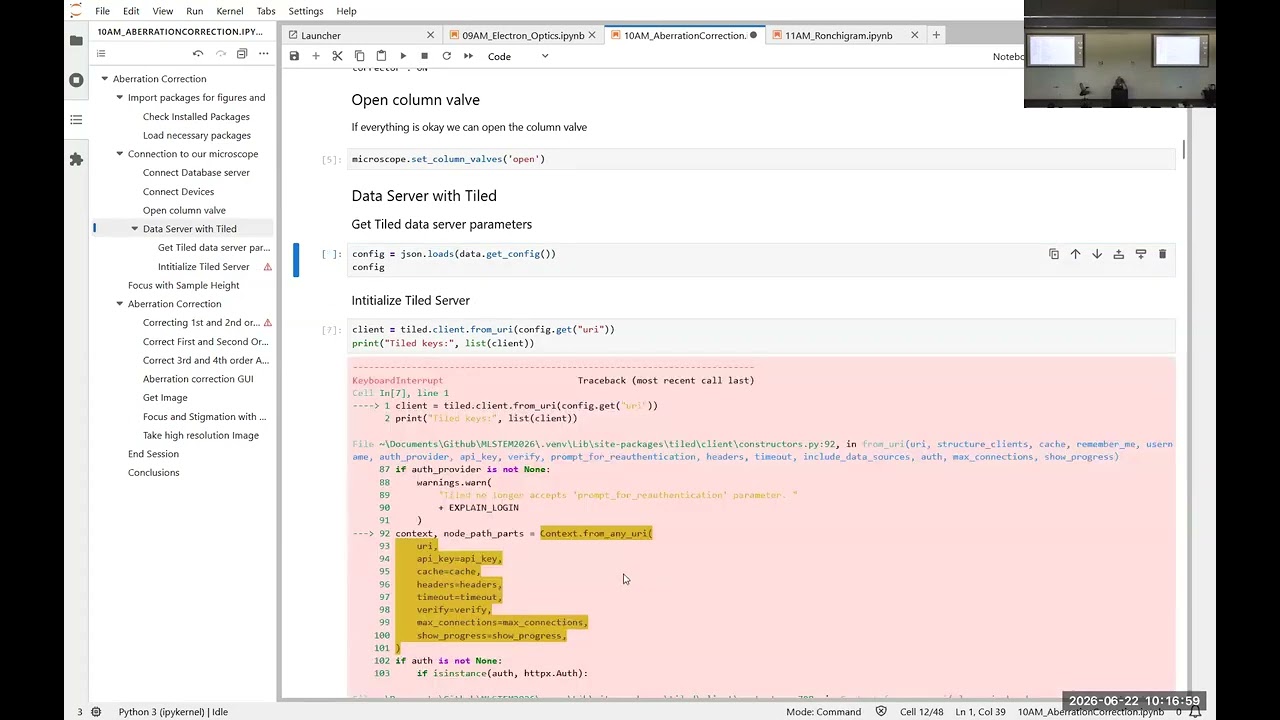Restart the kernel

pos(447,56)
